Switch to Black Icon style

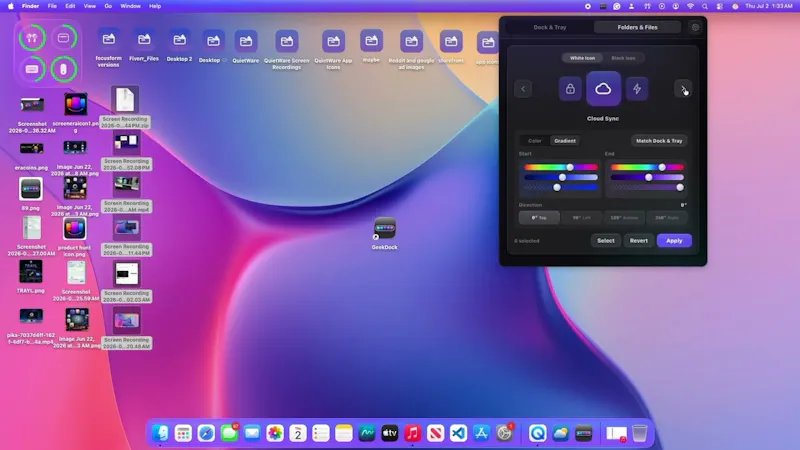pyautogui.click(x=623, y=58)
